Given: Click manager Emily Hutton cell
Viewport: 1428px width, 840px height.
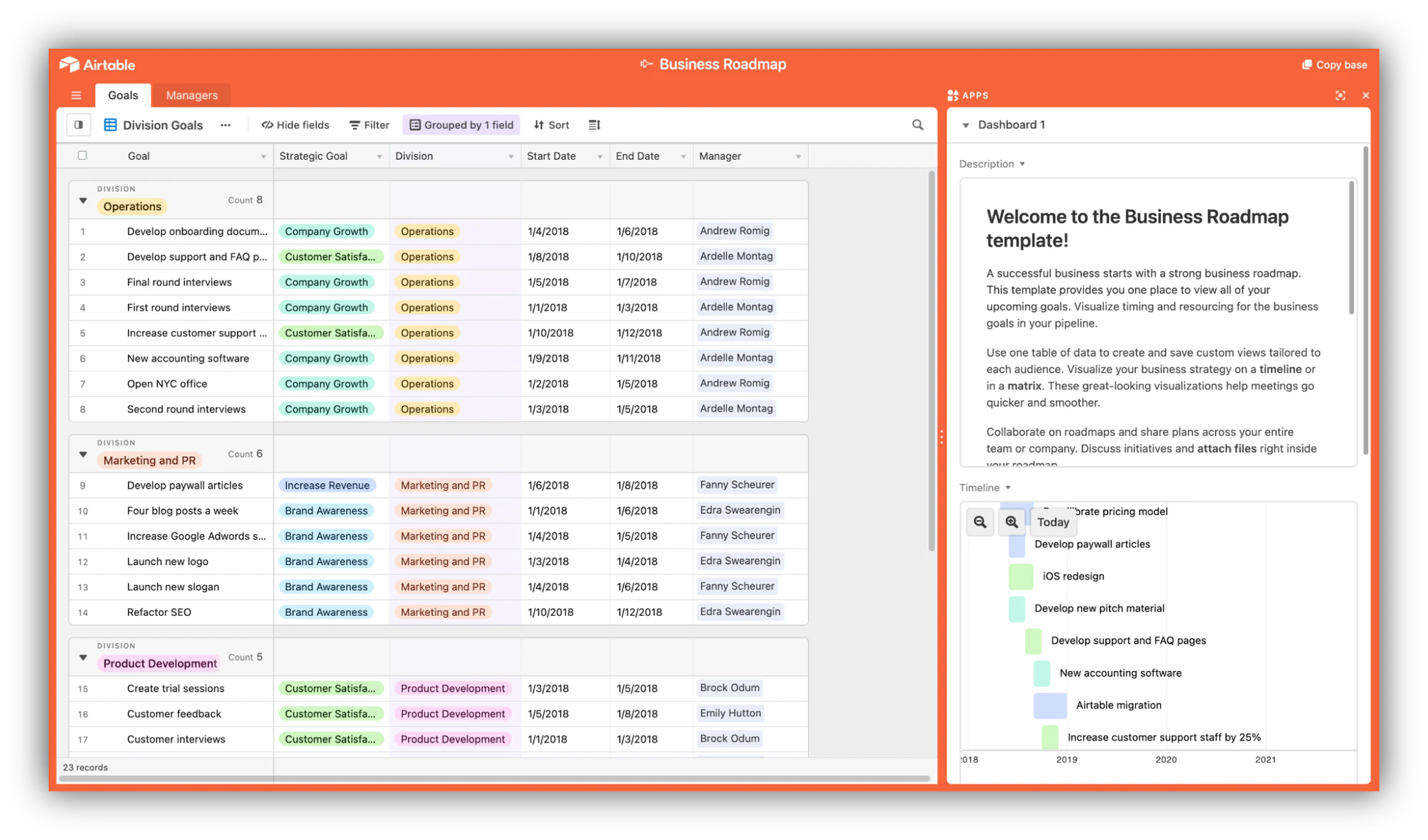Looking at the screenshot, I should pos(750,714).
